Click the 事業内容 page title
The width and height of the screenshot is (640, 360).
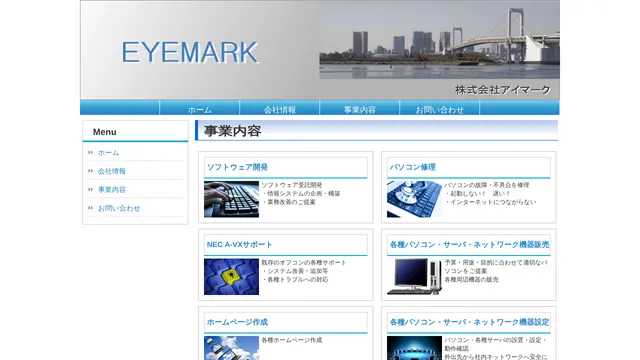[232, 131]
